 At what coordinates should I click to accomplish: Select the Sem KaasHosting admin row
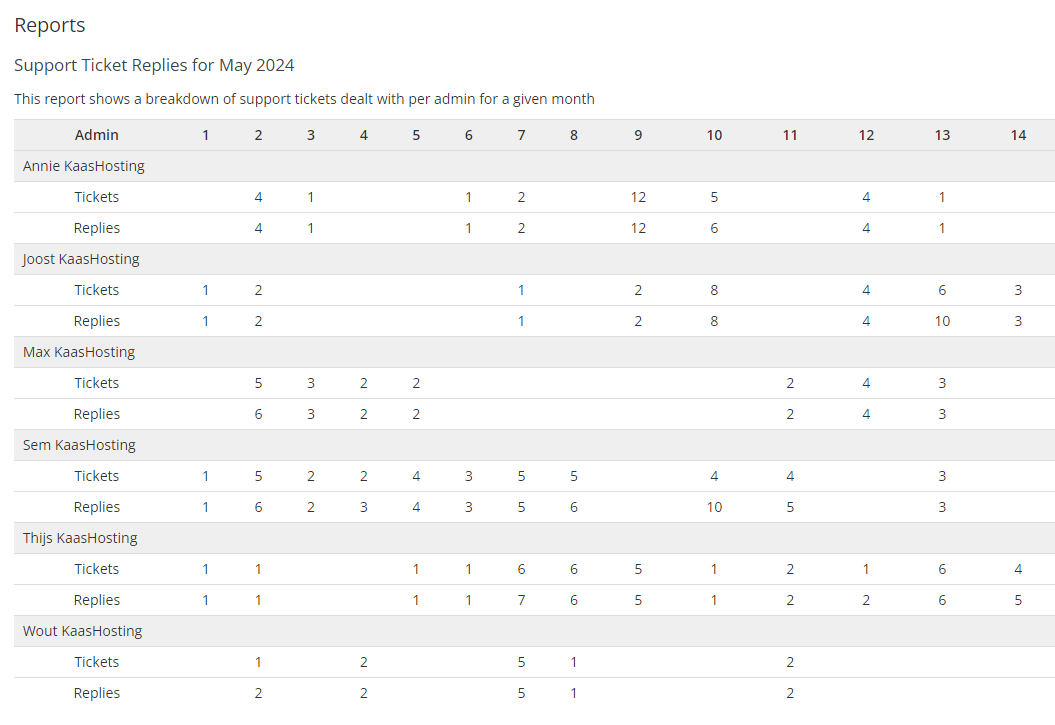(79, 445)
